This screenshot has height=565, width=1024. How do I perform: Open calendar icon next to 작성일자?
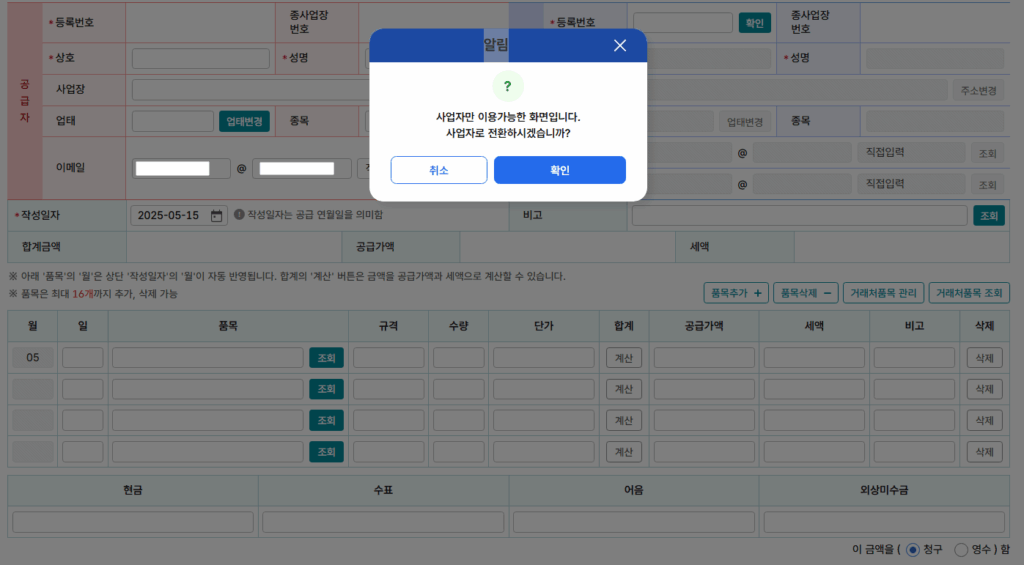216,216
